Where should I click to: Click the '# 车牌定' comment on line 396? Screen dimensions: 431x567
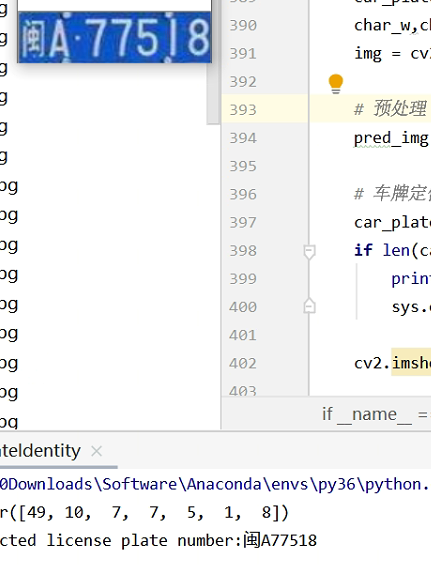point(392,193)
